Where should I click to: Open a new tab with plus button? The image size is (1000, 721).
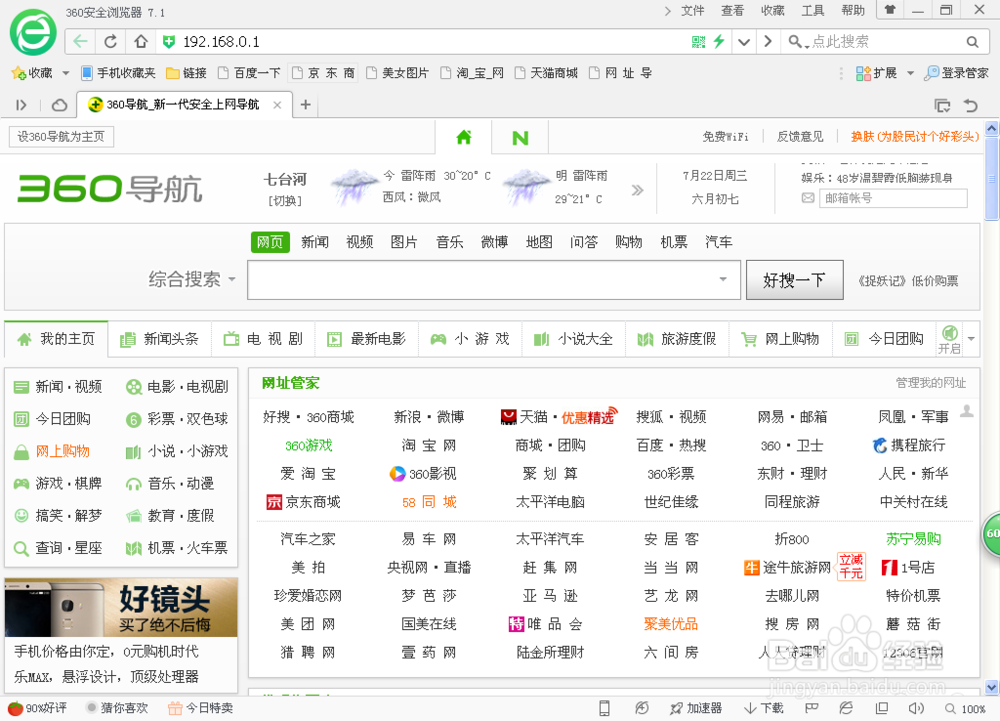[x=305, y=105]
